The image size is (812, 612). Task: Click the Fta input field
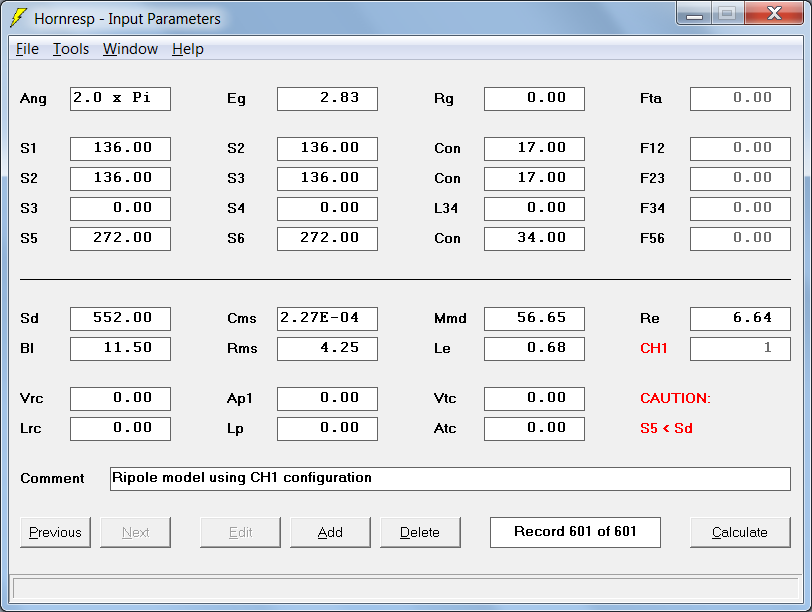coord(741,99)
